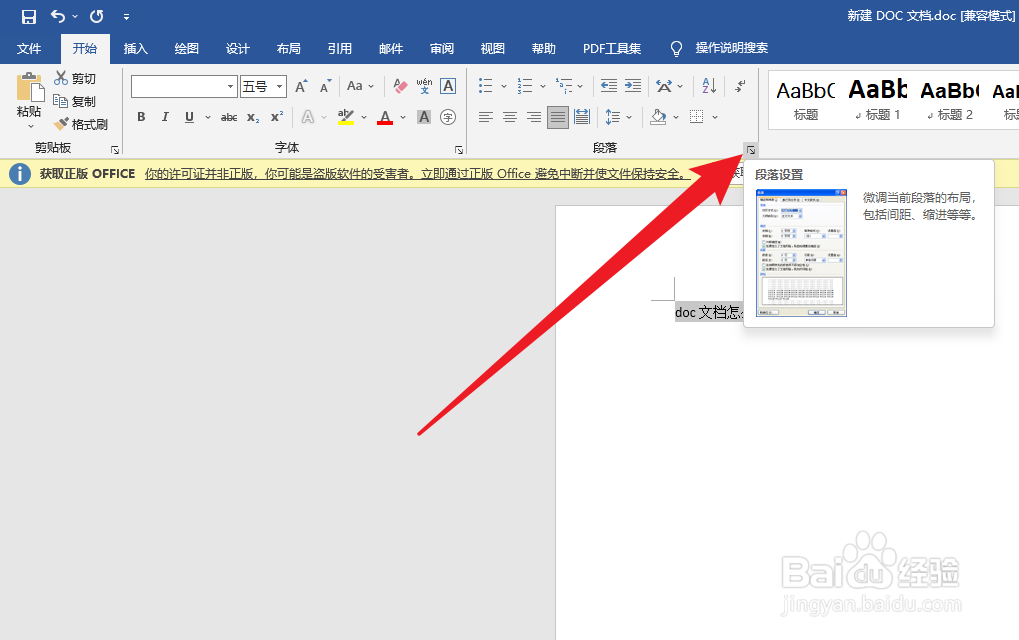Switch to the 引用 ribbon tab
This screenshot has width=1019, height=640.
pos(339,49)
